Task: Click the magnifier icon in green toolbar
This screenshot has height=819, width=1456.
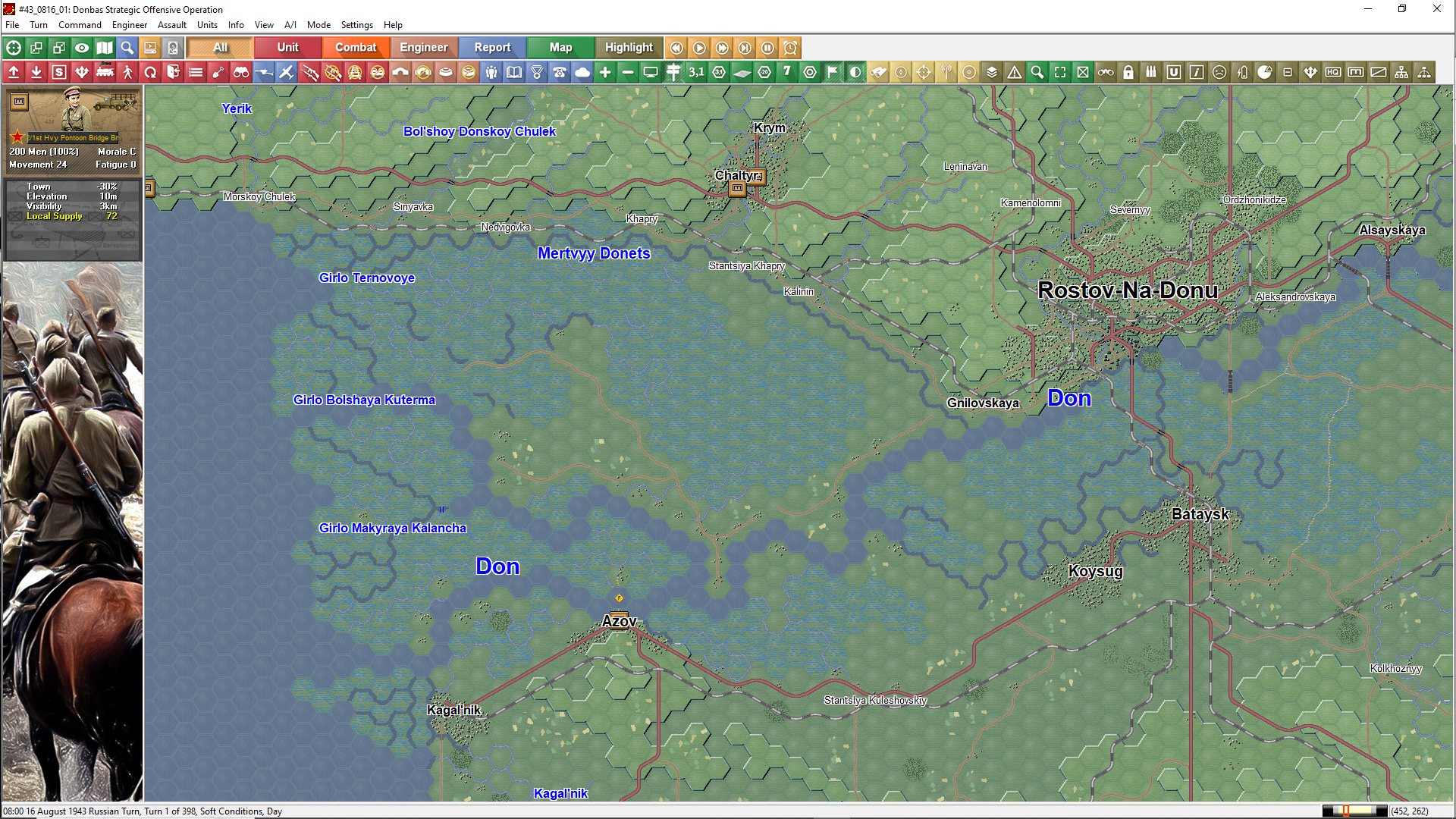Action: (1037, 72)
